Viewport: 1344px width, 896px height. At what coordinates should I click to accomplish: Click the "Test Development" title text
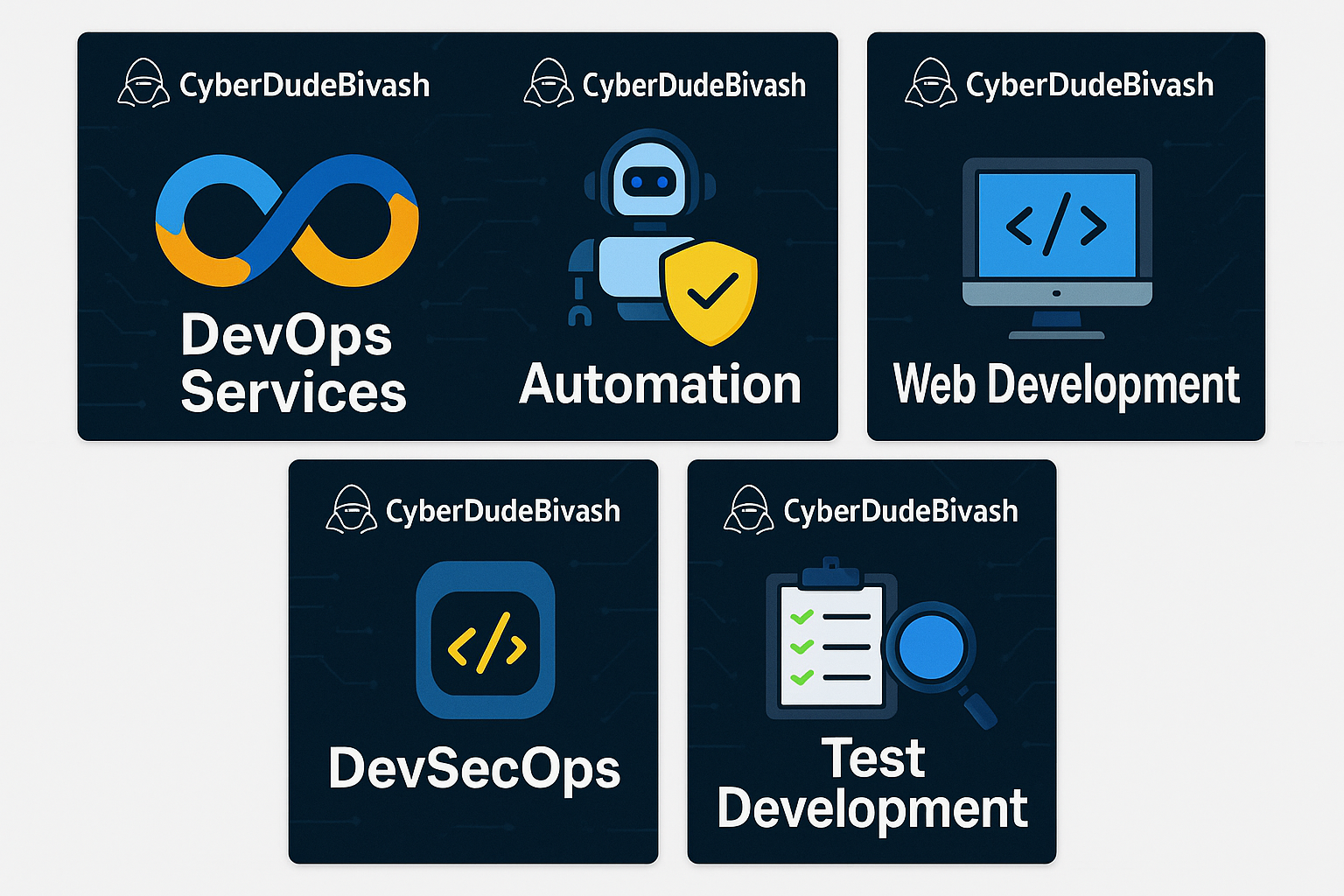pyautogui.click(x=872, y=783)
